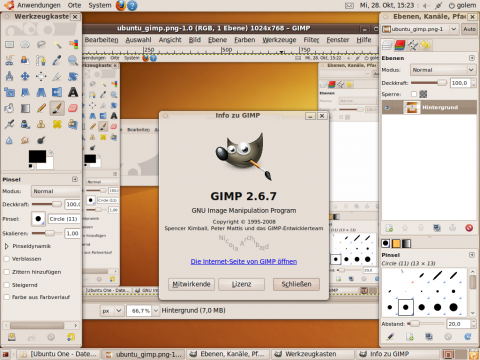Enable the Verblassen checkbox

(6, 259)
